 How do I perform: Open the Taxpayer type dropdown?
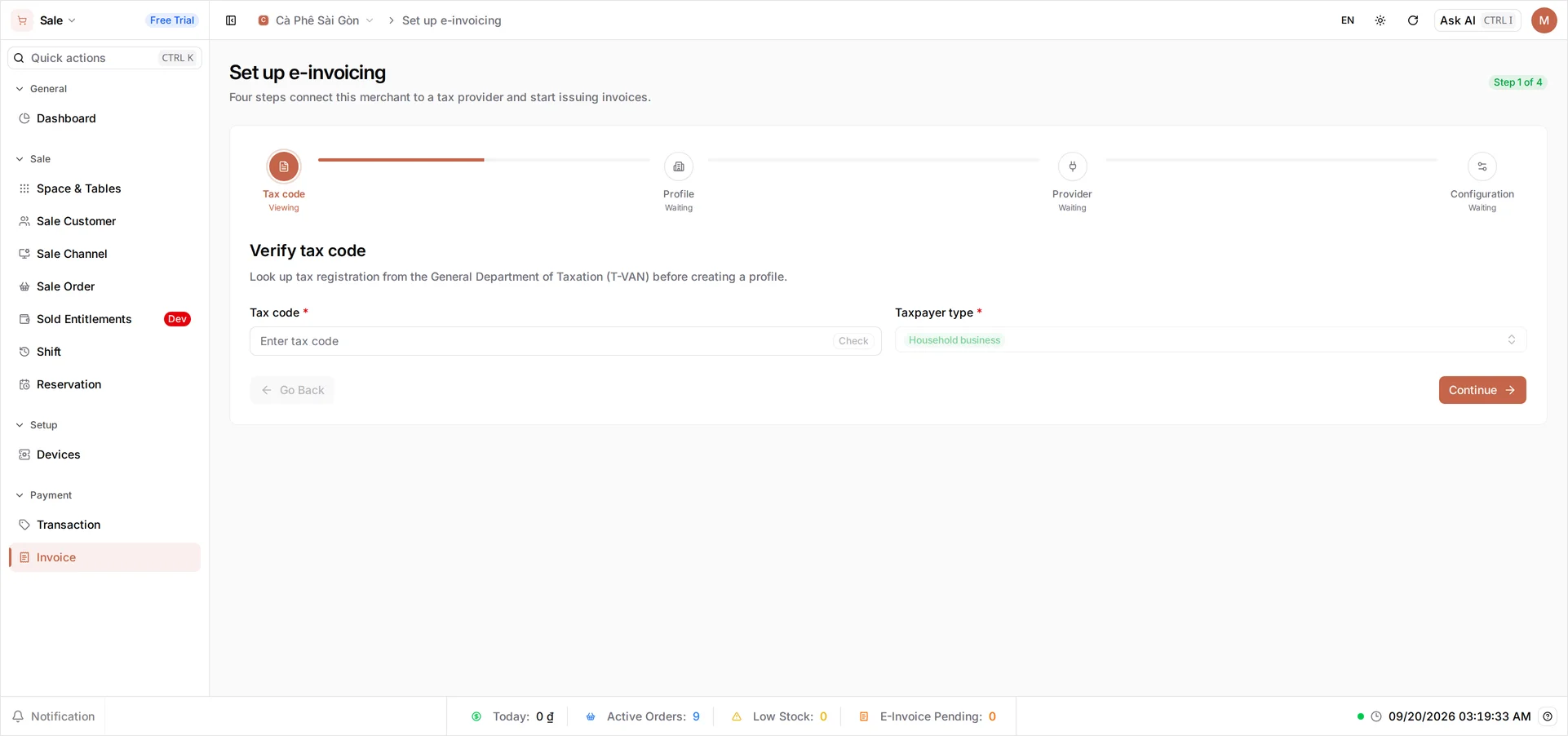tap(1211, 340)
